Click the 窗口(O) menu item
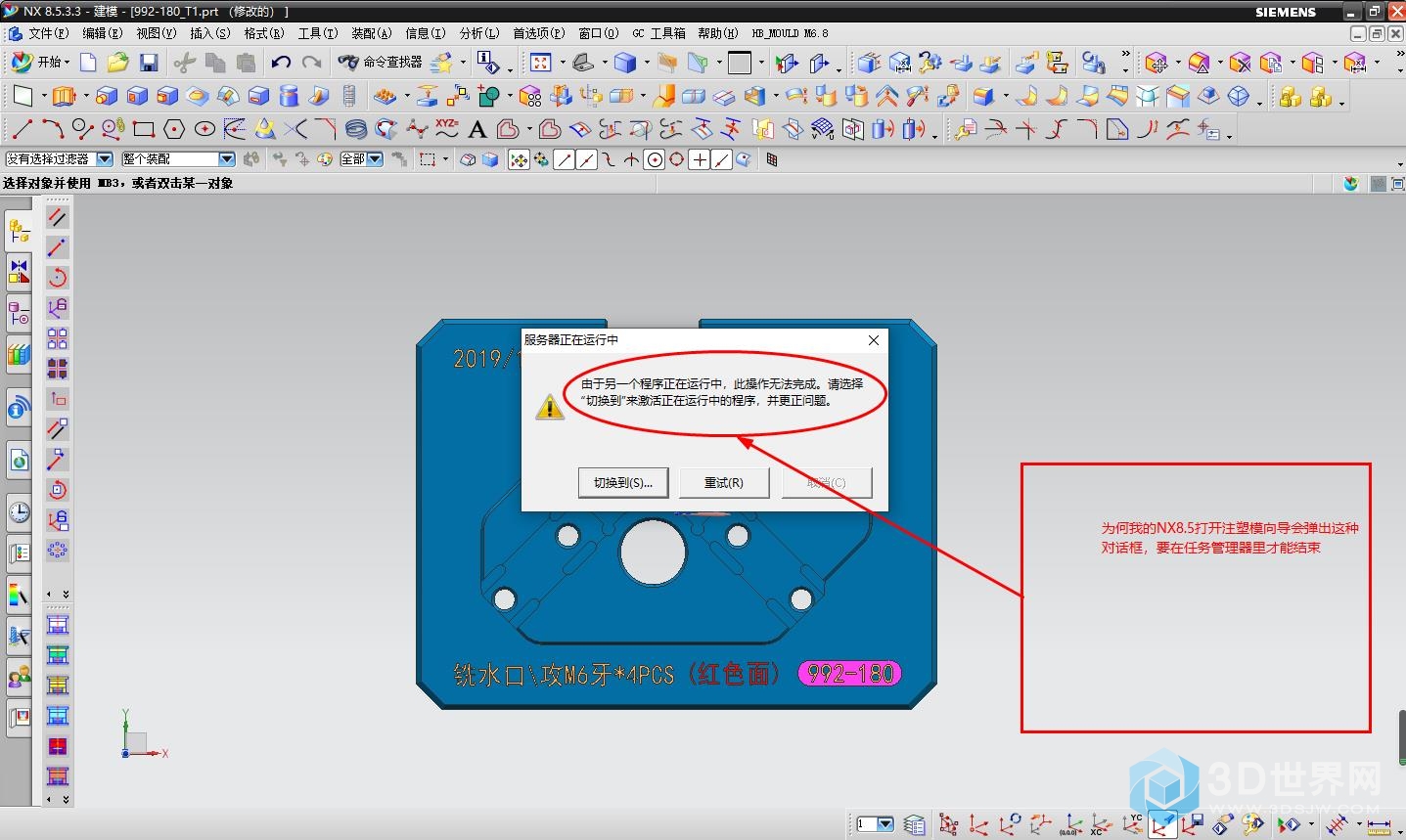 point(599,33)
